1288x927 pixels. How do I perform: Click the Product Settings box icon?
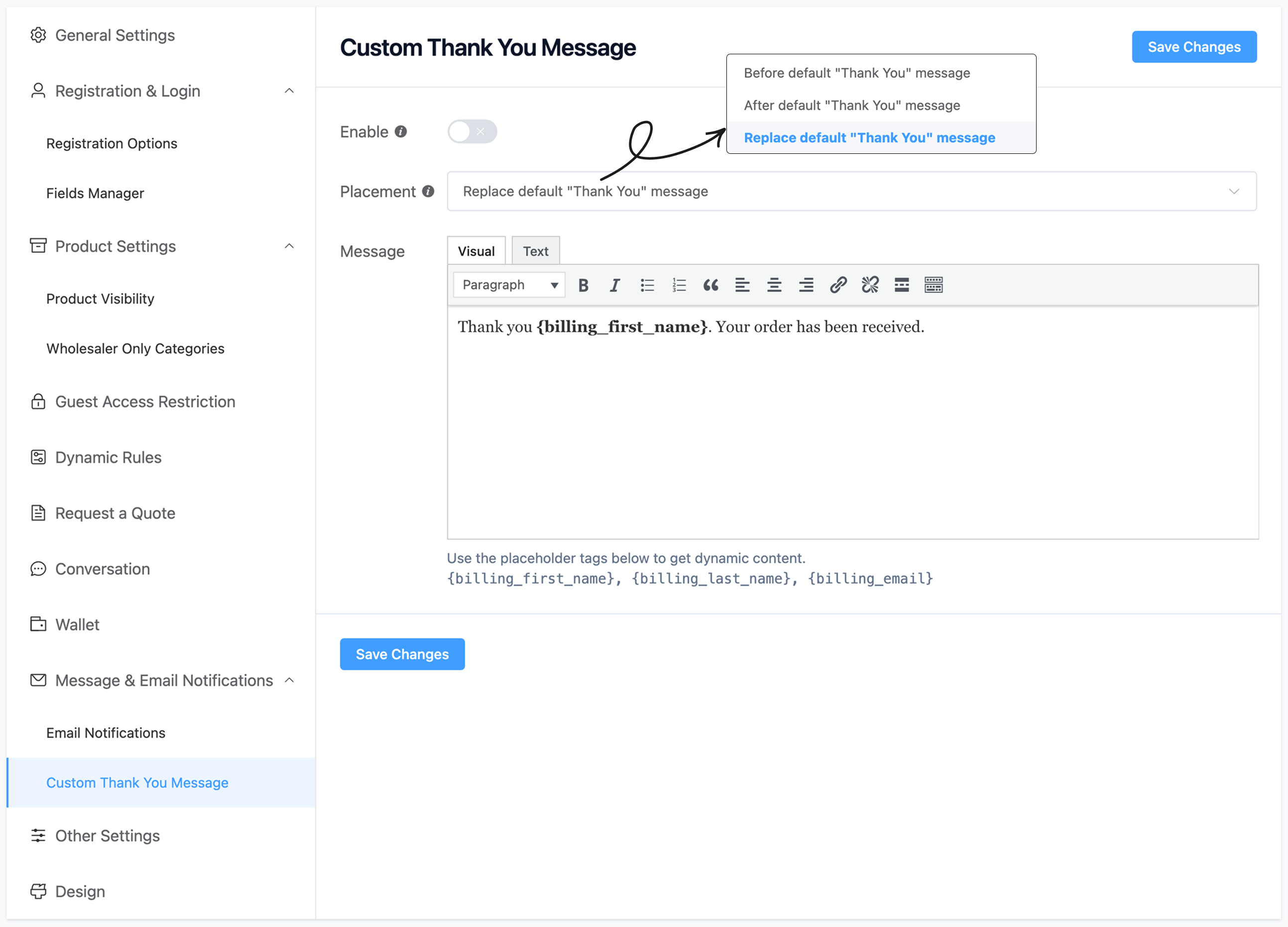tap(38, 246)
